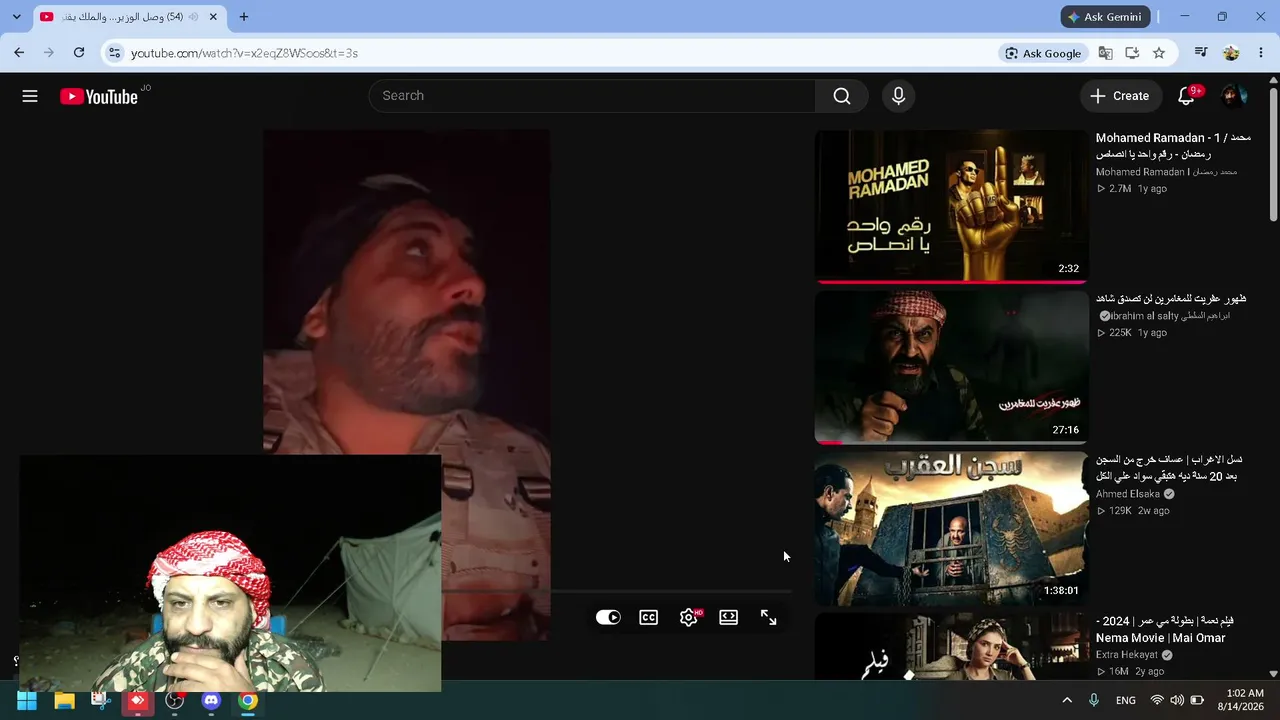Image resolution: width=1280 pixels, height=720 pixels.
Task: Open Discord from the taskbar
Action: [211, 701]
